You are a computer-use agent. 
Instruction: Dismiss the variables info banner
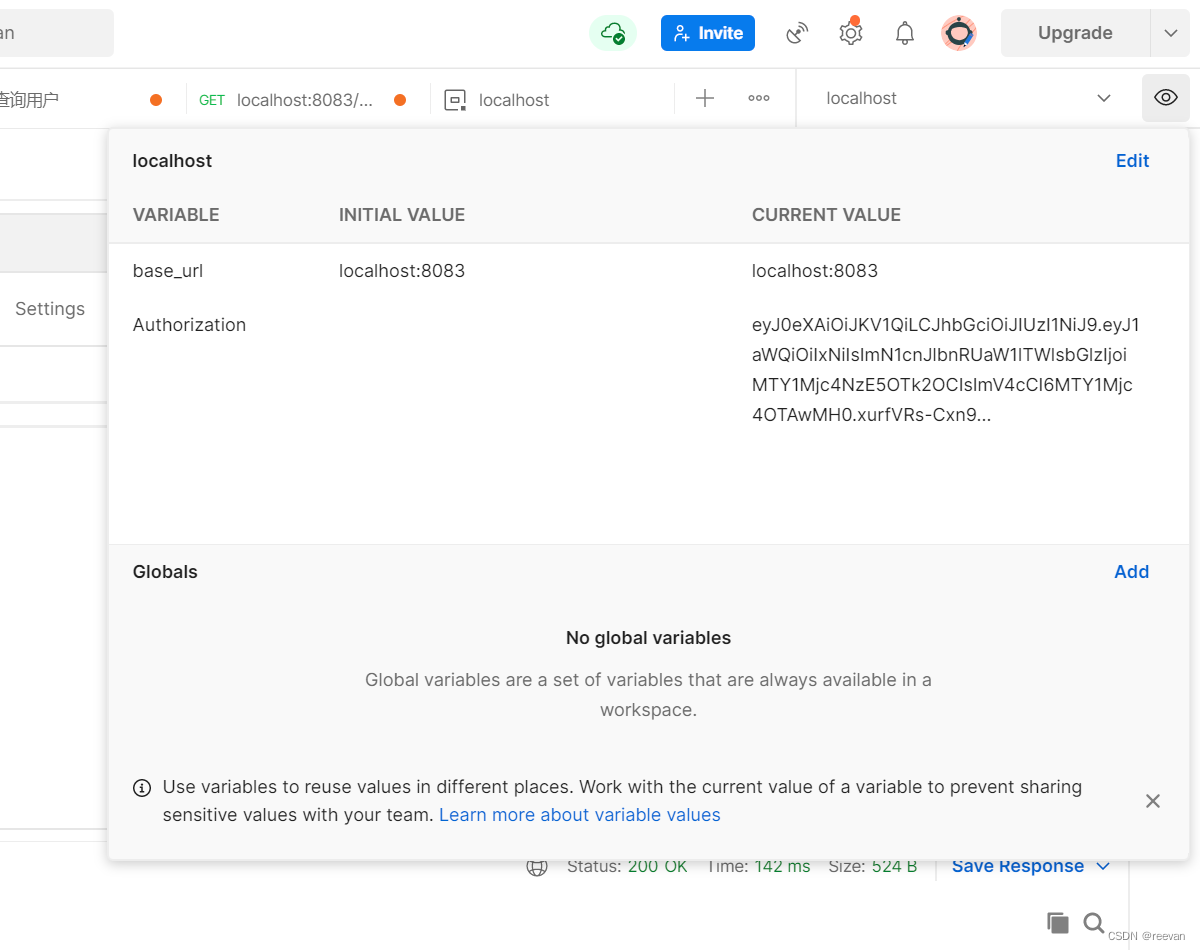coord(1153,801)
